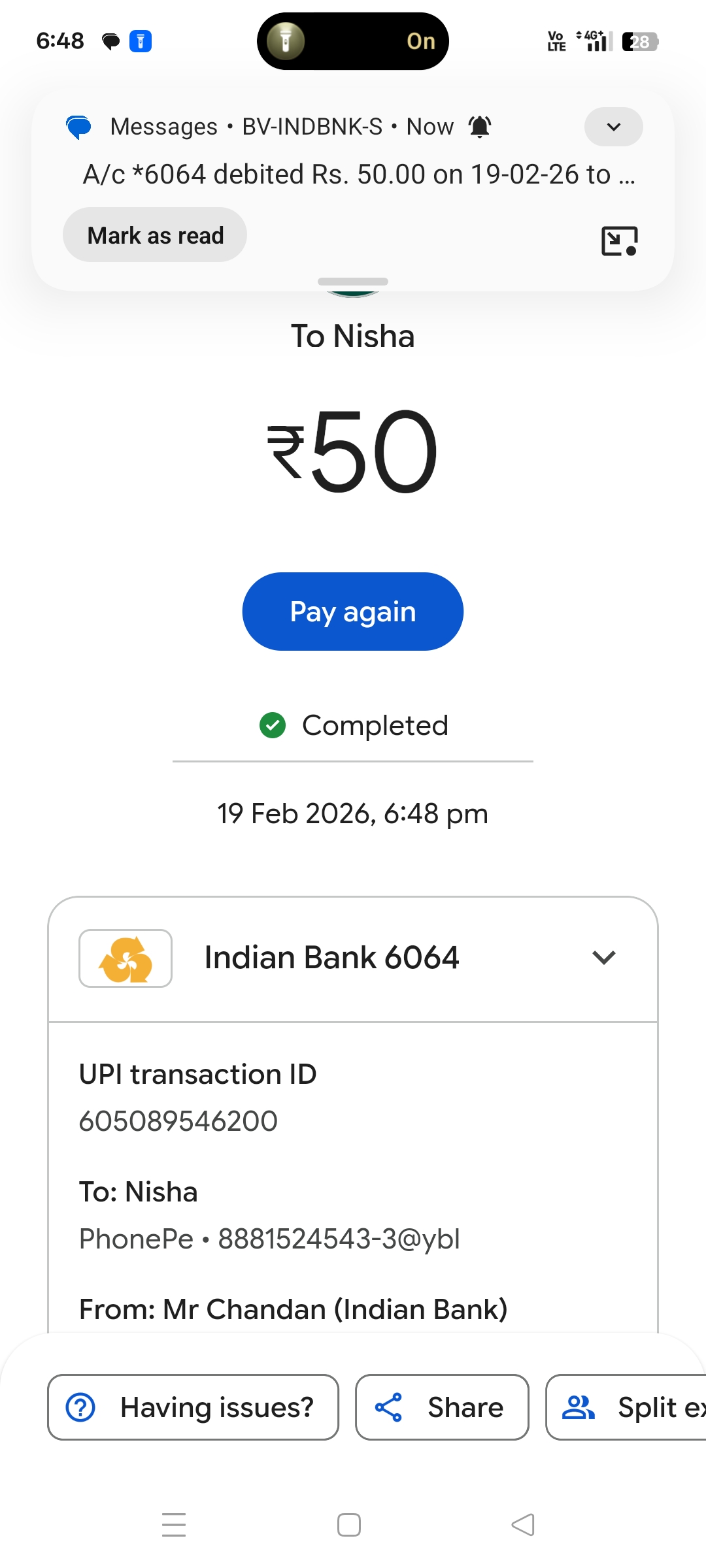This screenshot has width=706, height=1568.
Task: Tap the notification bell alert icon
Action: coord(480,127)
